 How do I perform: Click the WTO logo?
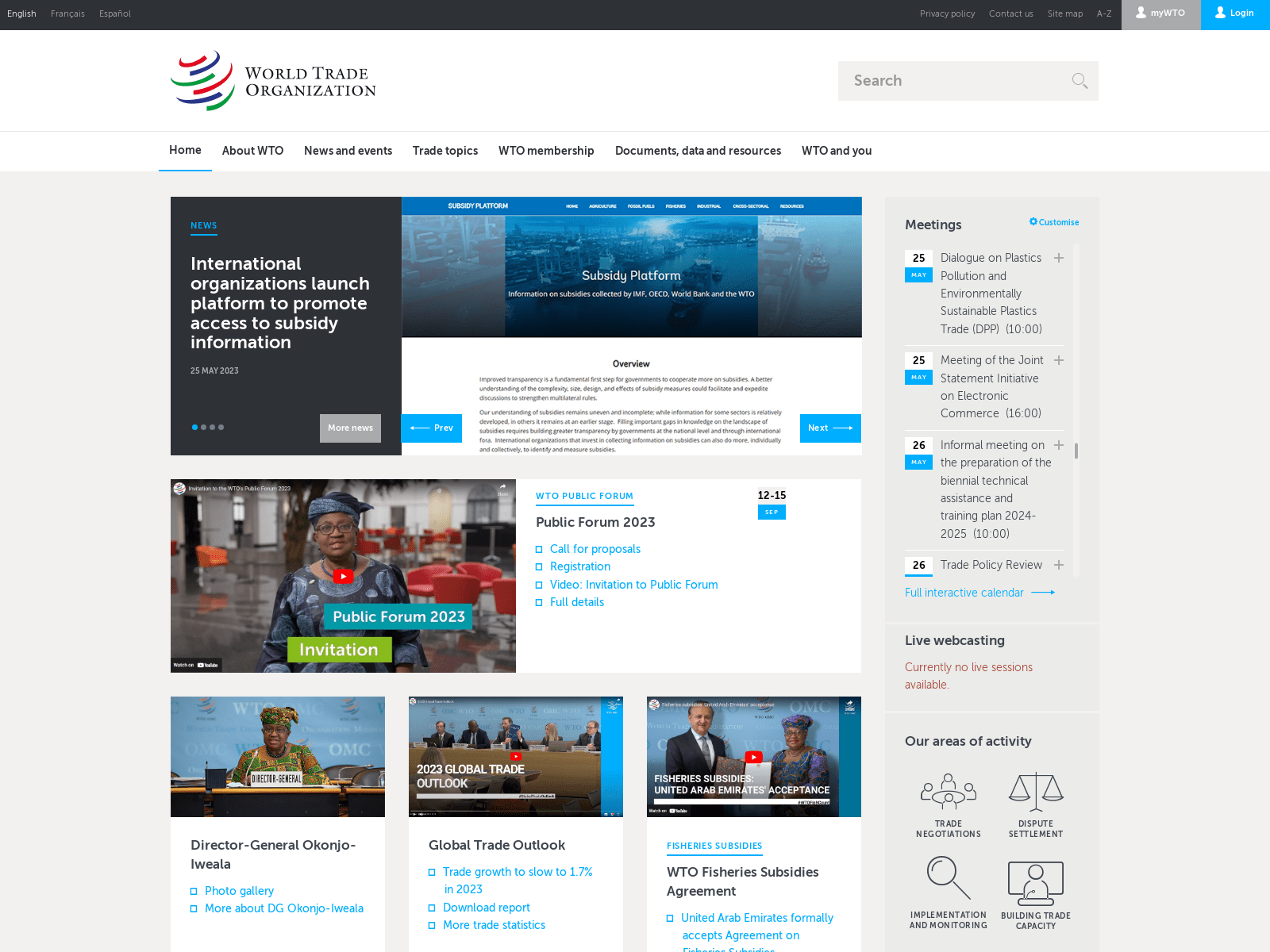[x=273, y=81]
